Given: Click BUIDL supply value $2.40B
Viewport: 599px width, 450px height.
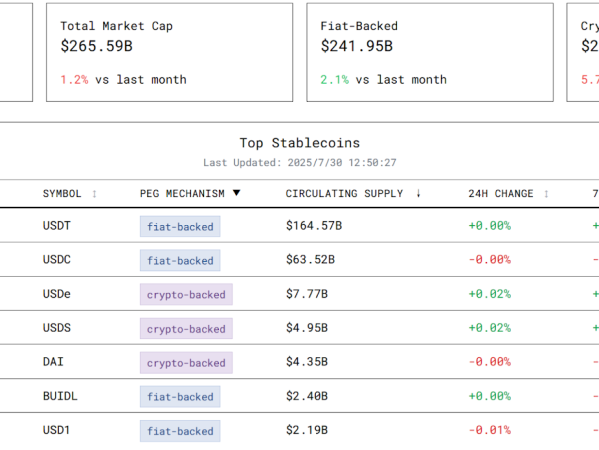Looking at the screenshot, I should [x=307, y=396].
